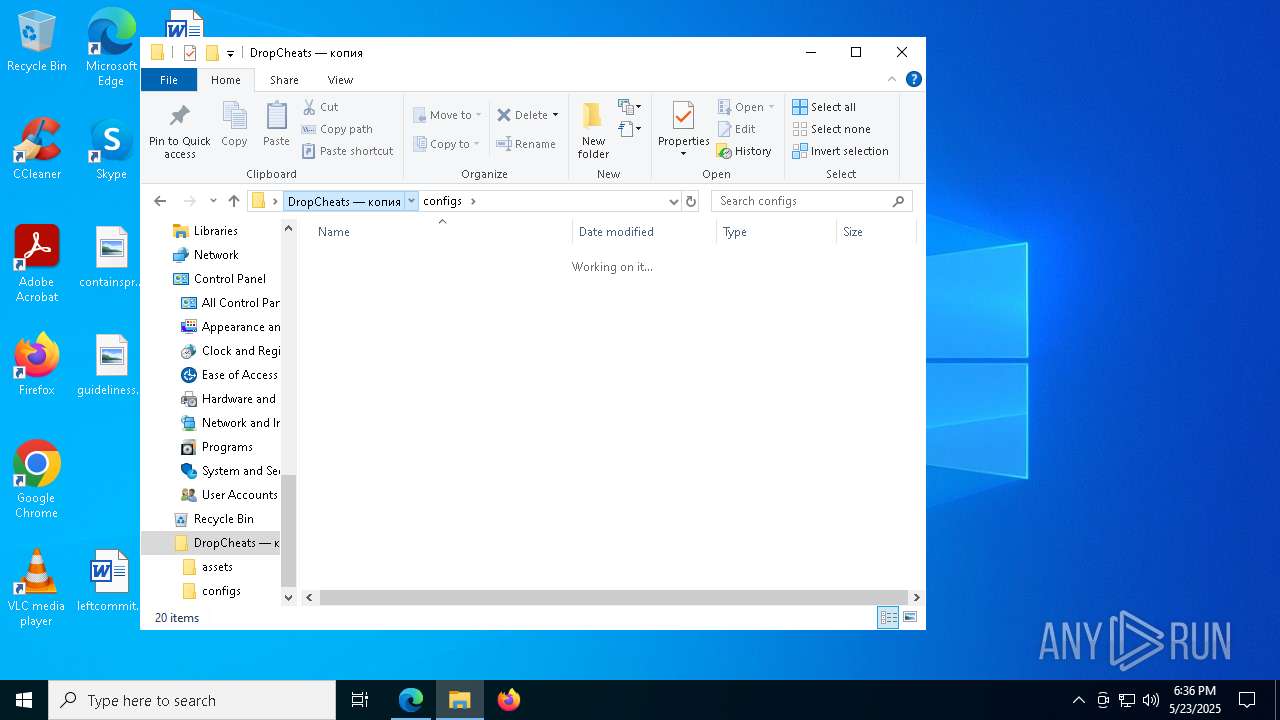Click the Search configs field
The width and height of the screenshot is (1280, 720).
(811, 201)
